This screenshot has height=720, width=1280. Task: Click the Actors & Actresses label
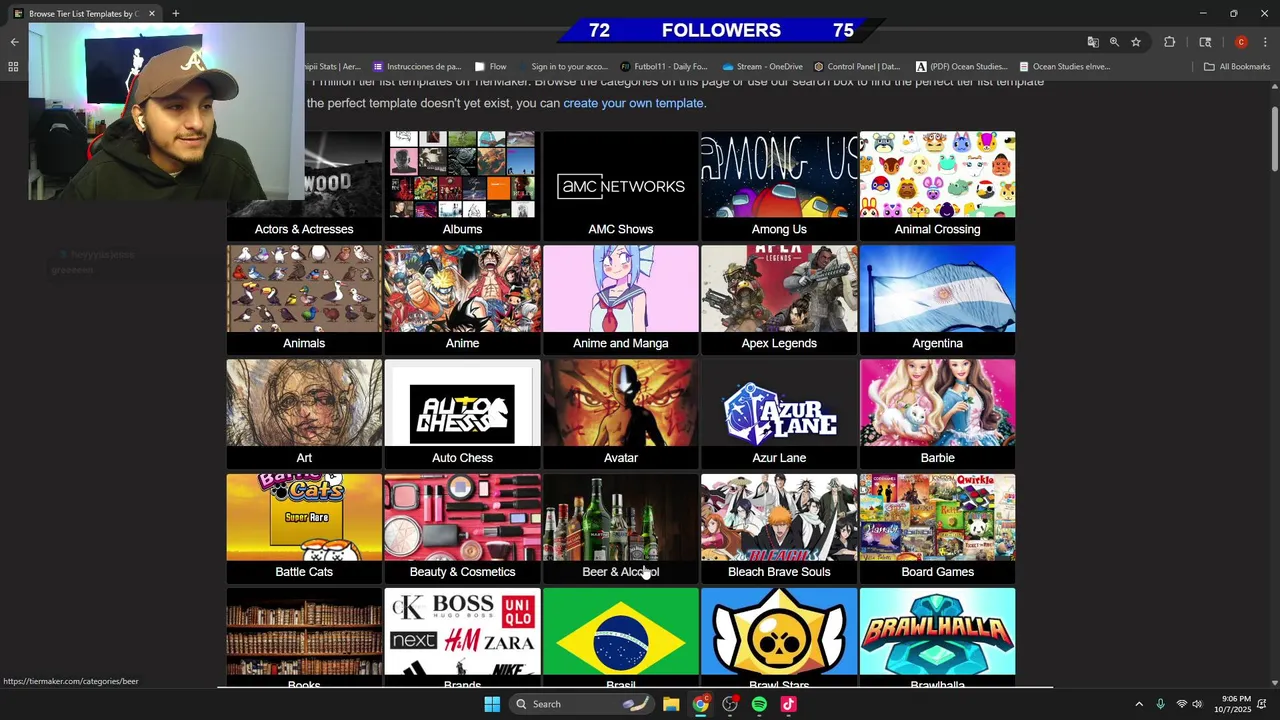click(304, 229)
